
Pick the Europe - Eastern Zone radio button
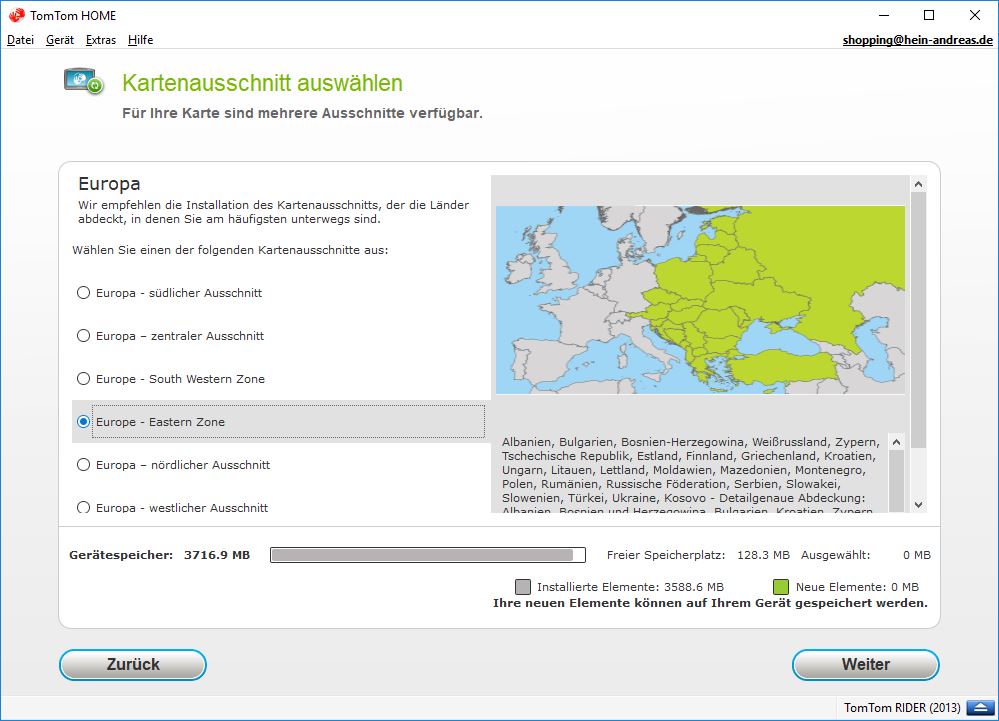(x=84, y=422)
